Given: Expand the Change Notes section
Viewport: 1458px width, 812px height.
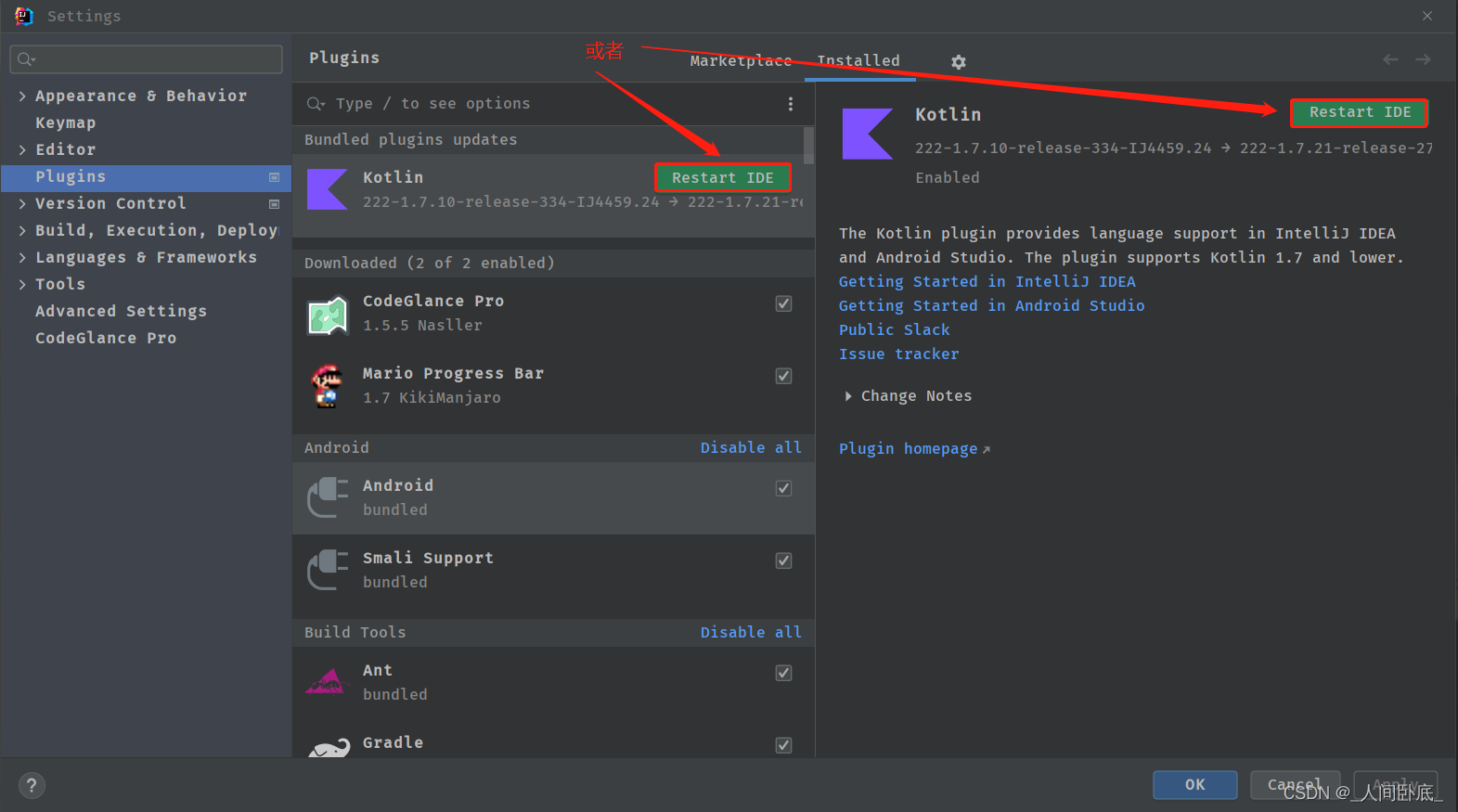Looking at the screenshot, I should point(848,396).
